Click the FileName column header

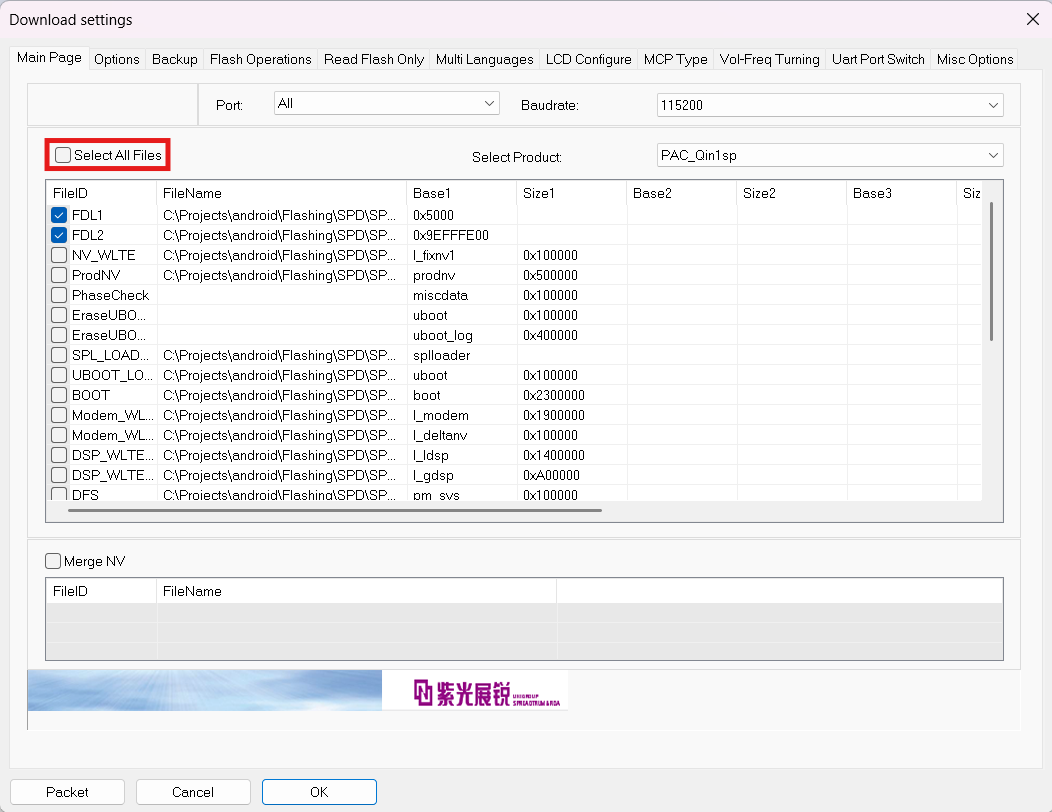282,193
